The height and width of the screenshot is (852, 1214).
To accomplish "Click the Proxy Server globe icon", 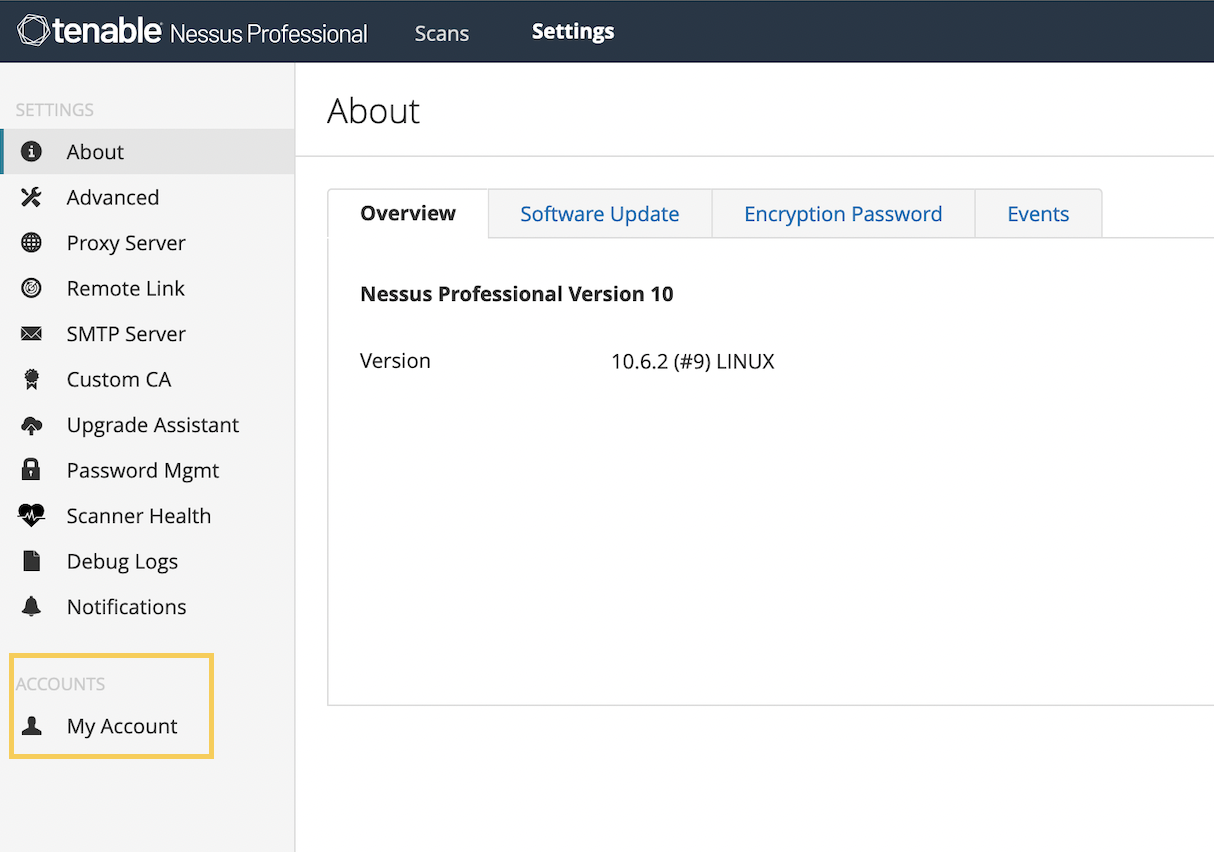I will click(31, 243).
